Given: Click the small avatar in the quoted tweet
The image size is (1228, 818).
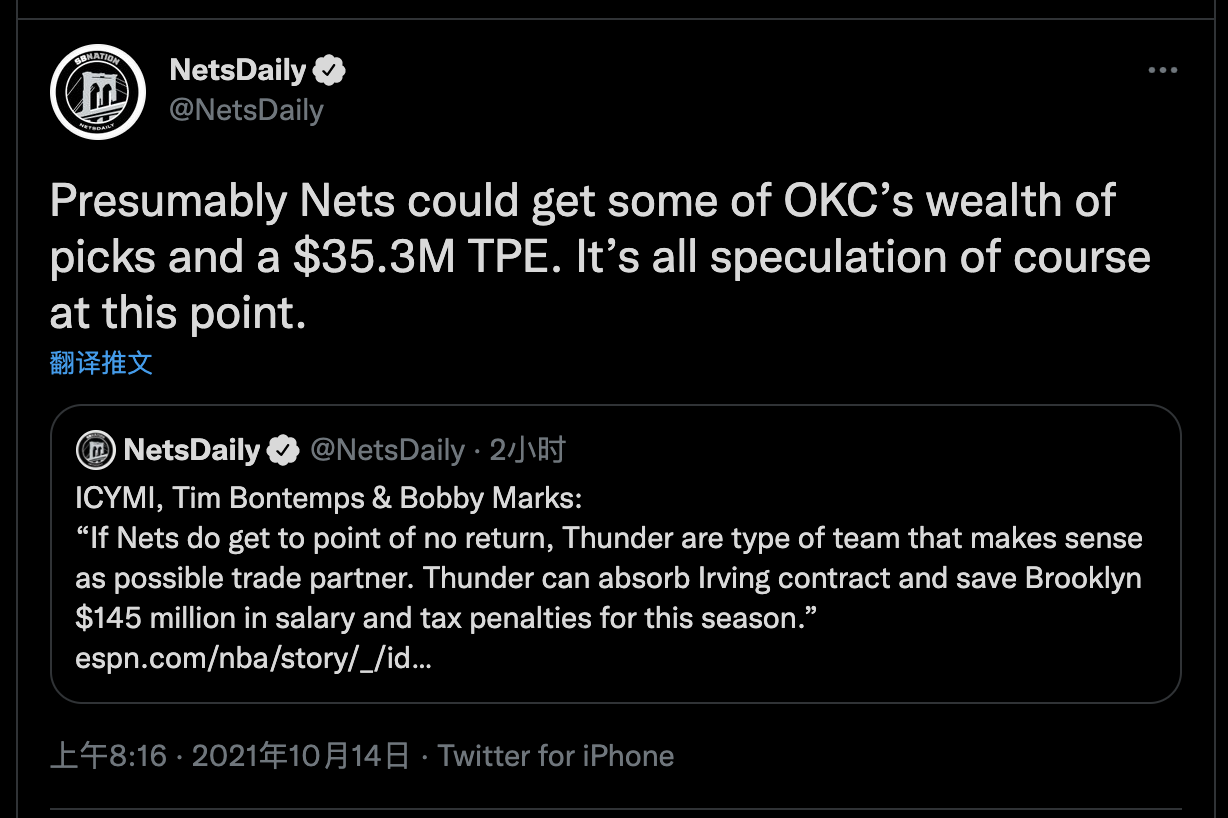Looking at the screenshot, I should coord(96,451).
